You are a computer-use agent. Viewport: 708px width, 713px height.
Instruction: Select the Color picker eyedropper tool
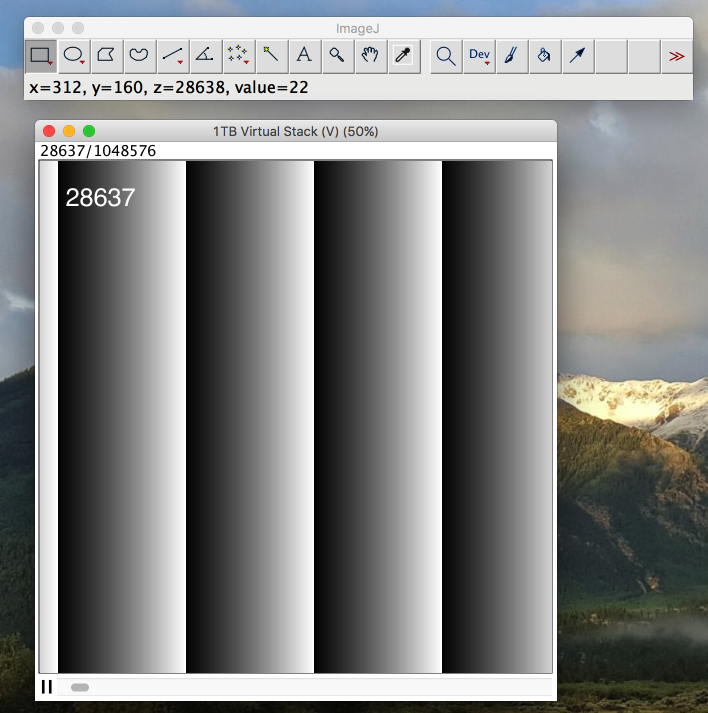pos(403,56)
